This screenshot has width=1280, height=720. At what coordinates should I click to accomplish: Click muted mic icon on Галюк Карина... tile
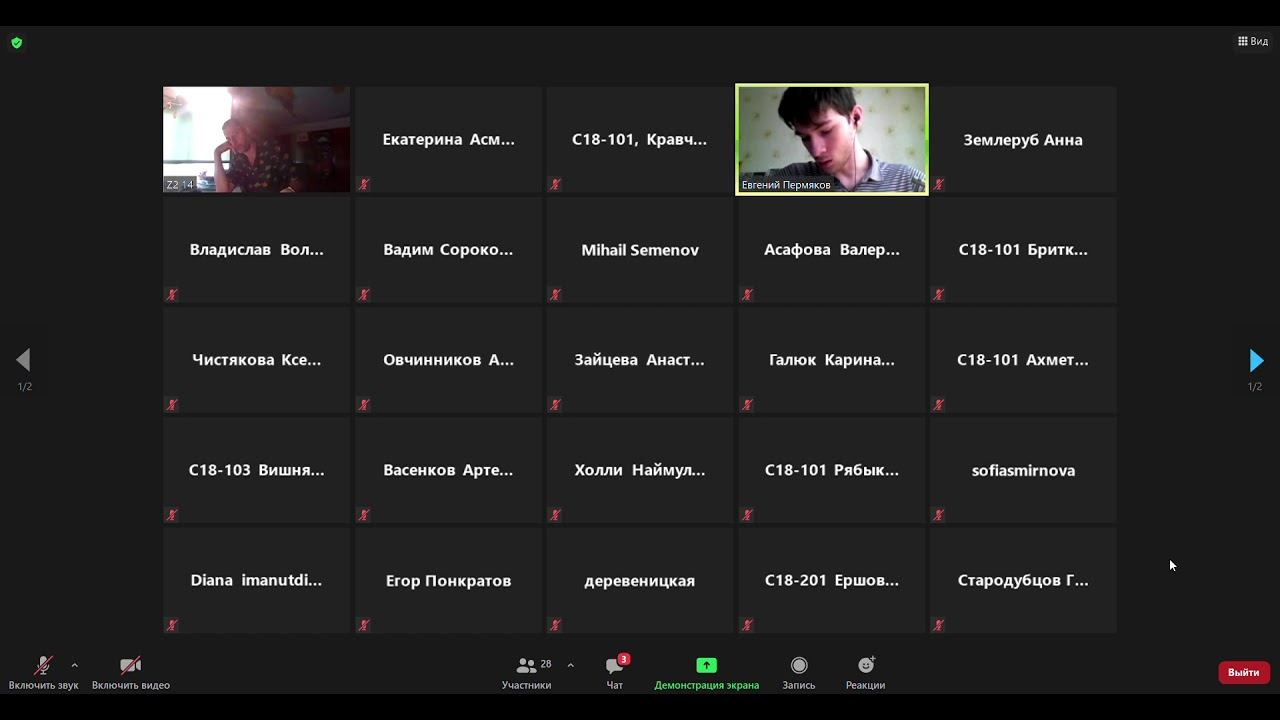[747, 405]
